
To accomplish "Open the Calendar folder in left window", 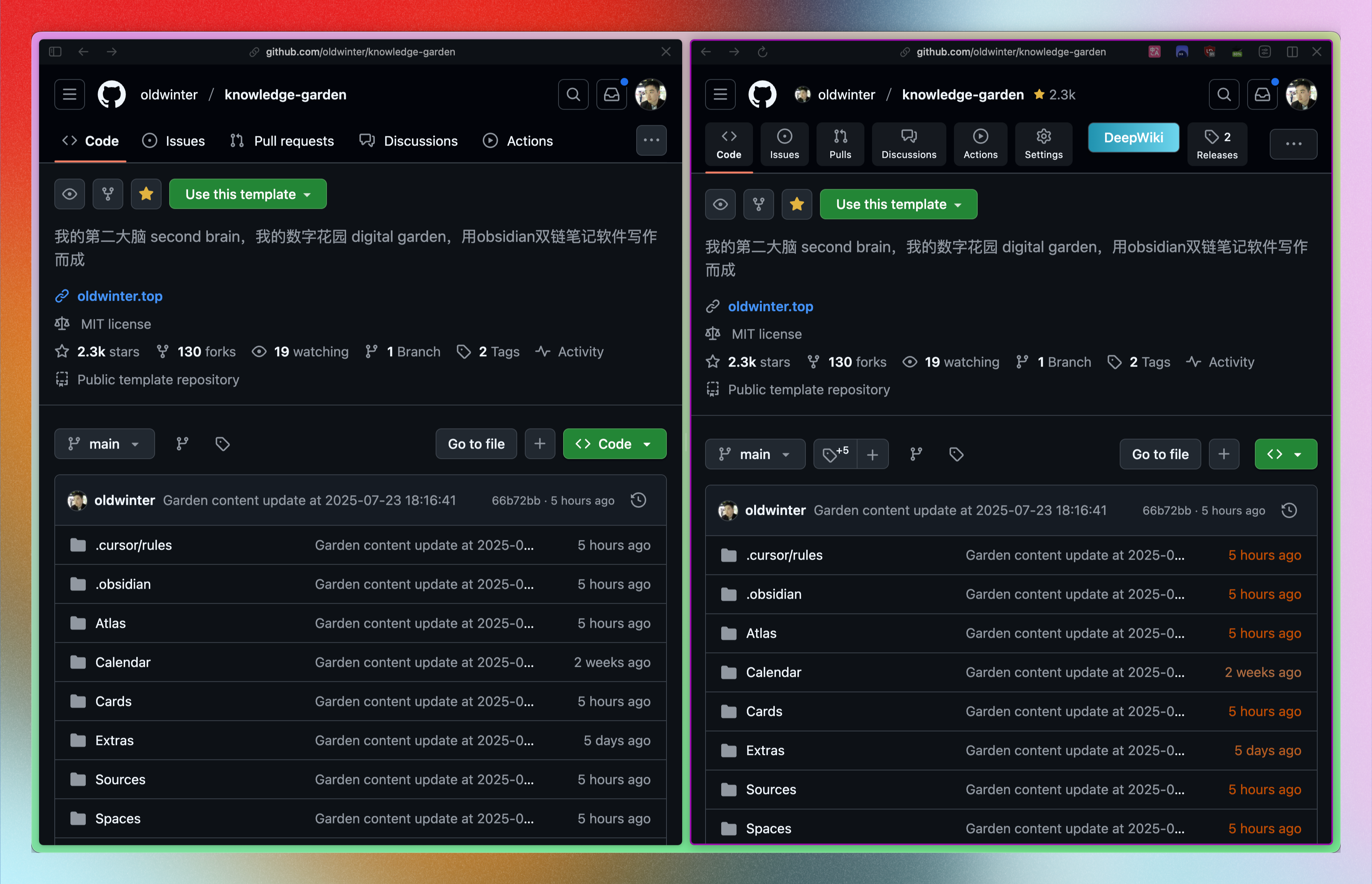I will coord(123,662).
